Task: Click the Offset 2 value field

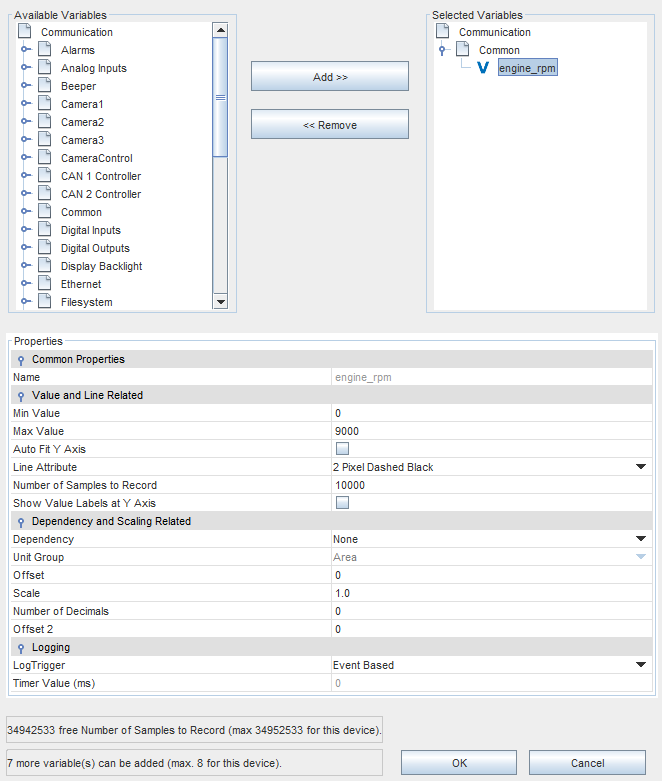Action: pyautogui.click(x=492, y=629)
